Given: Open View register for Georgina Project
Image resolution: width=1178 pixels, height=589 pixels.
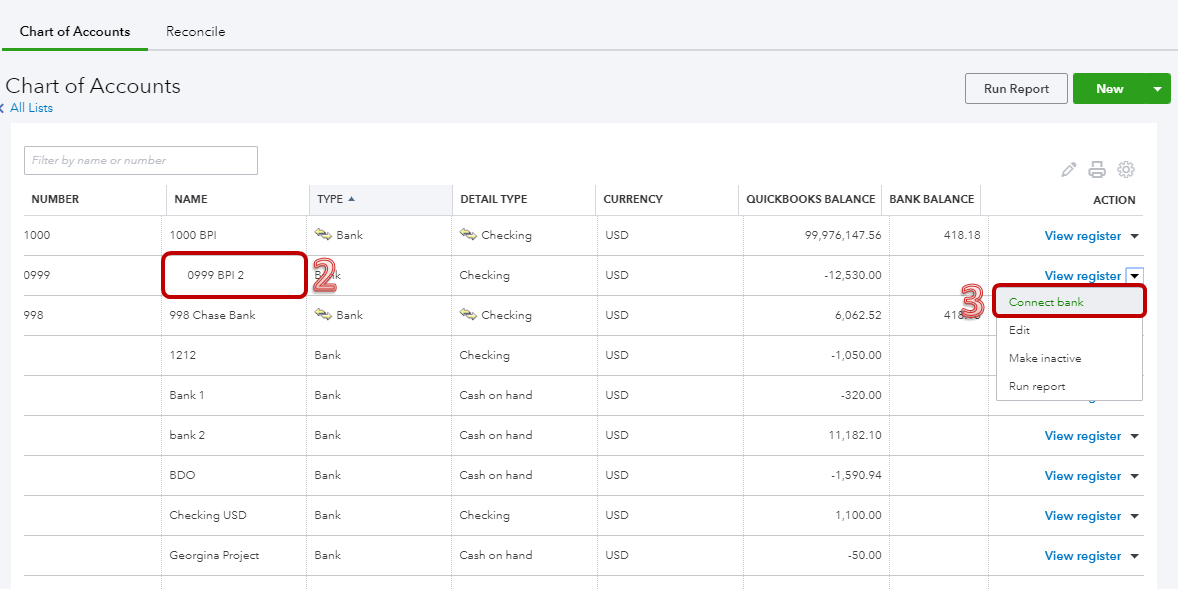Looking at the screenshot, I should tap(1083, 556).
